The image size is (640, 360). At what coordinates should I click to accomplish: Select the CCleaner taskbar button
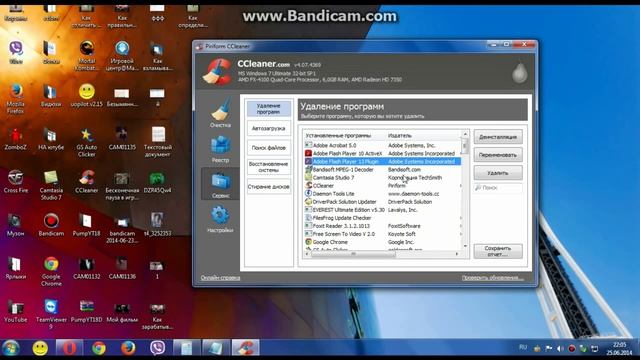pos(246,348)
